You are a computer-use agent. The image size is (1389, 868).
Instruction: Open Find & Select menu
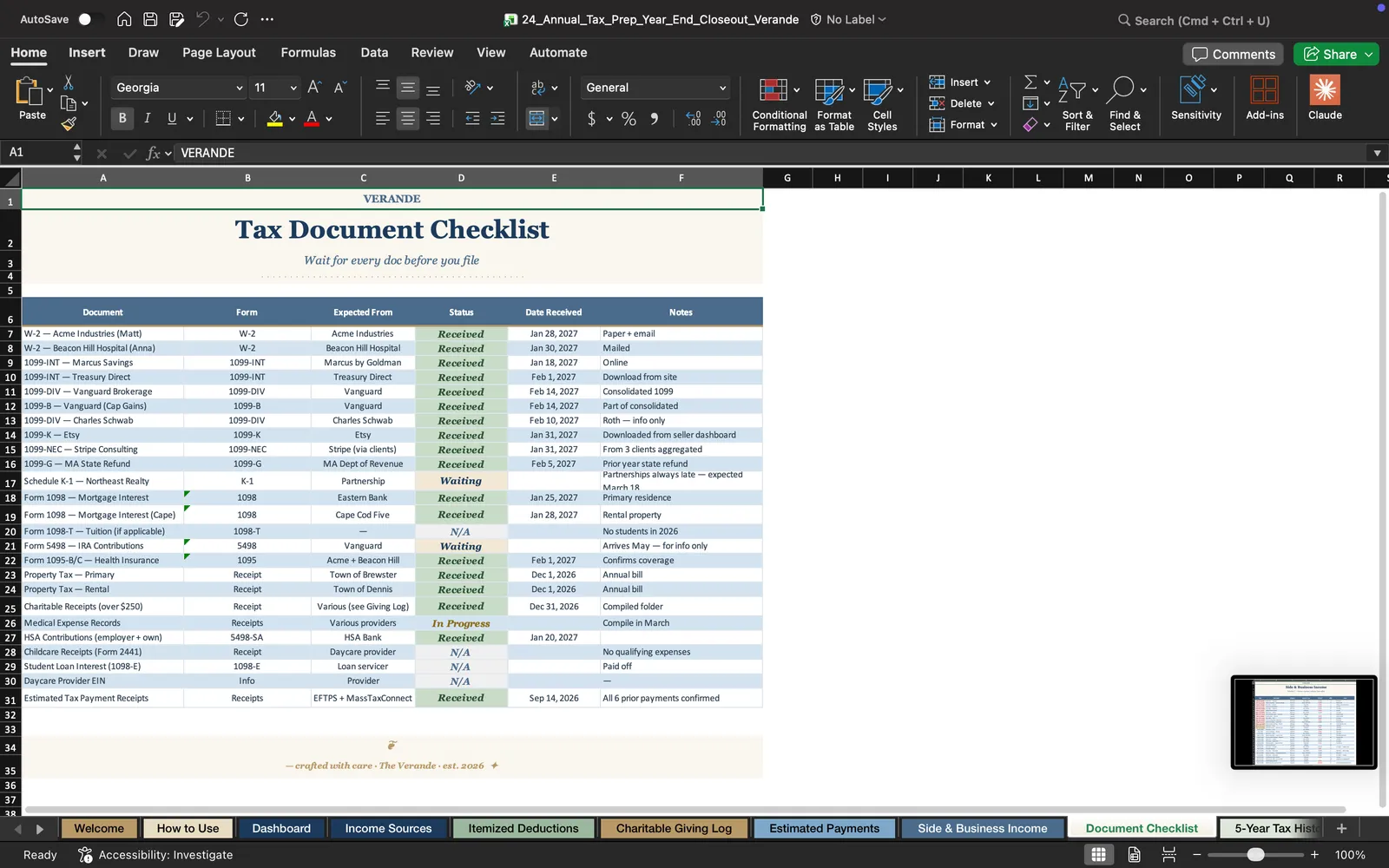click(x=1125, y=104)
